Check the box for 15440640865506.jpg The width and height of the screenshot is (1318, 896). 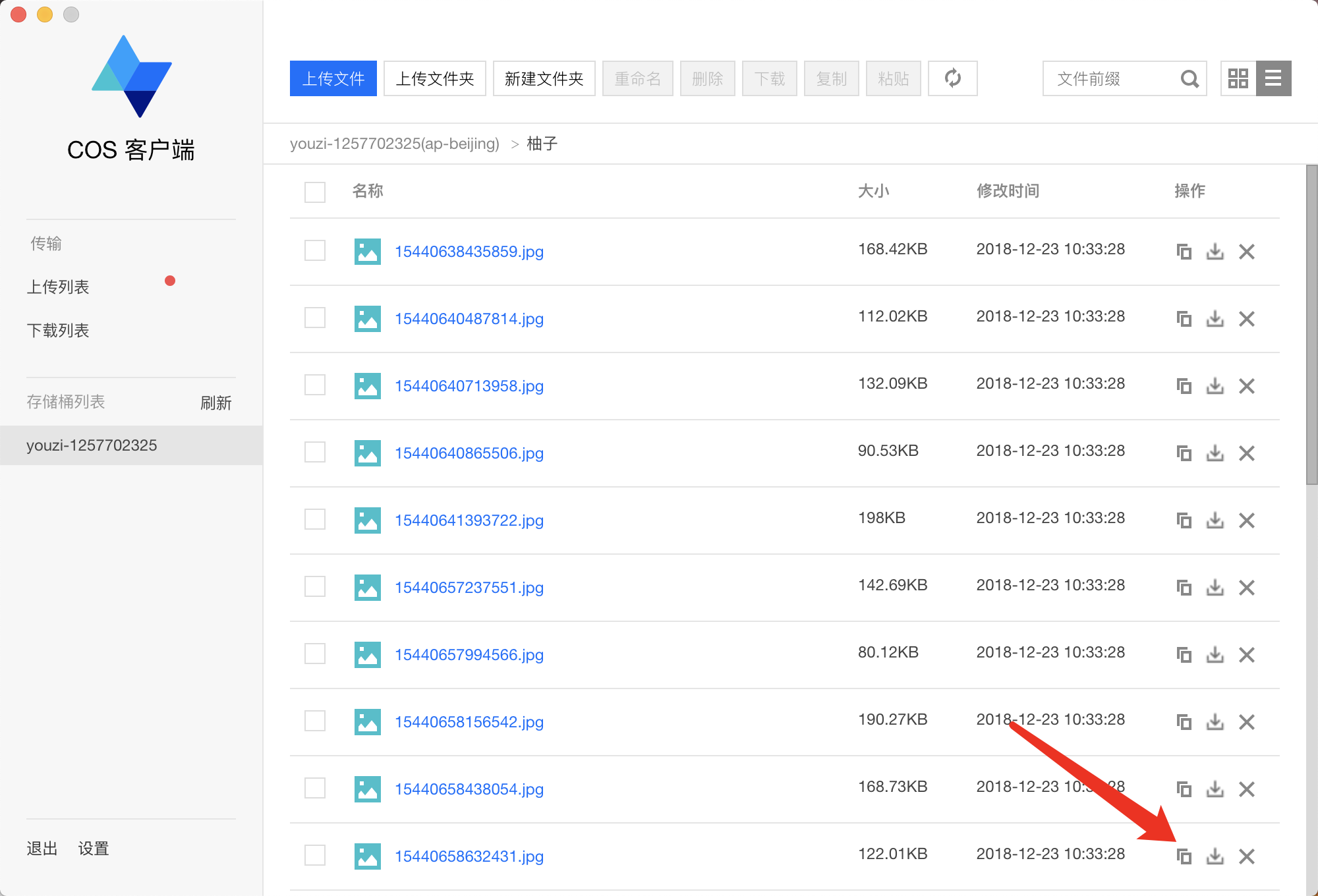[x=315, y=453]
